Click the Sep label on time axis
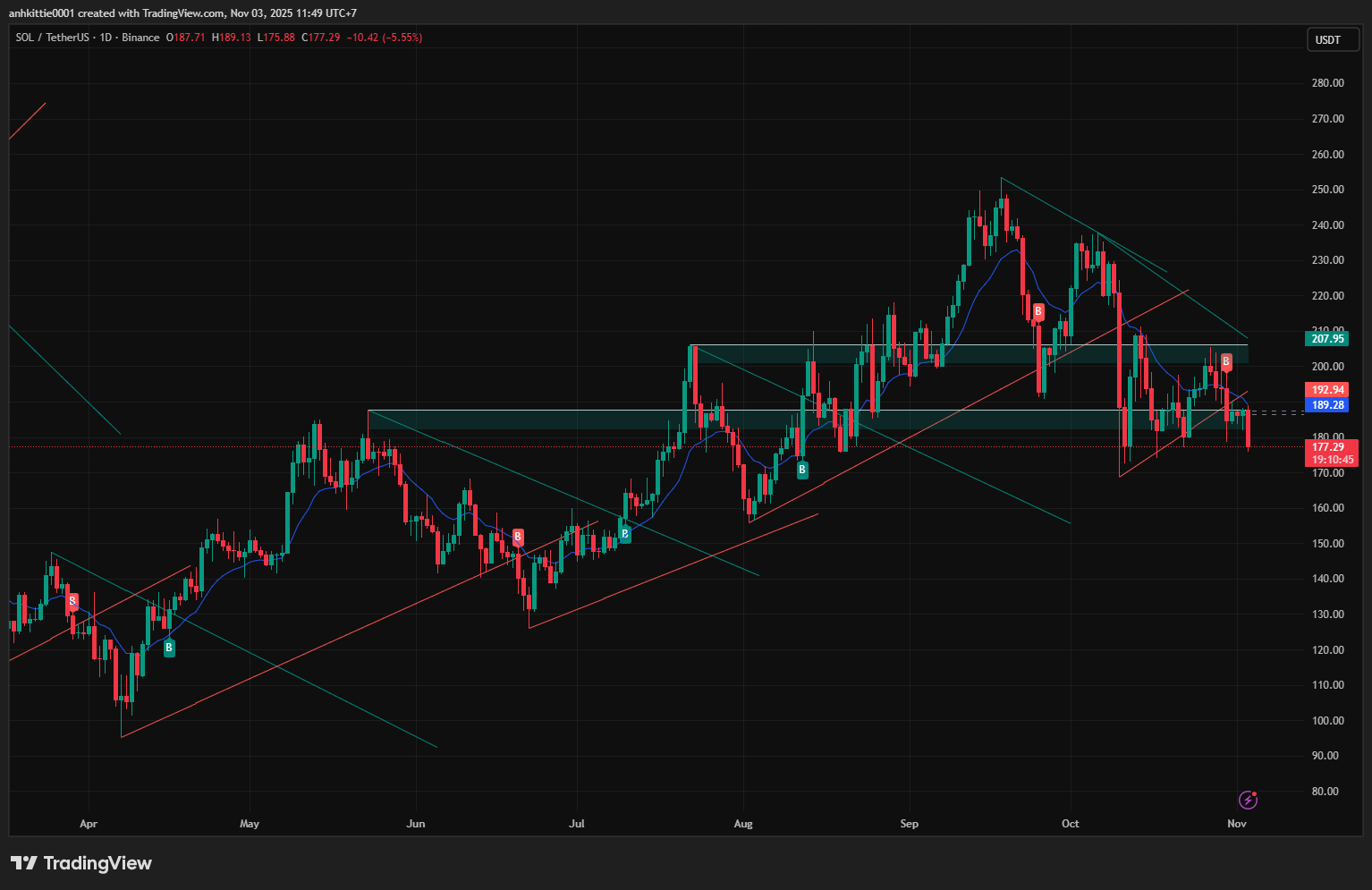This screenshot has width=1372, height=890. 909,824
